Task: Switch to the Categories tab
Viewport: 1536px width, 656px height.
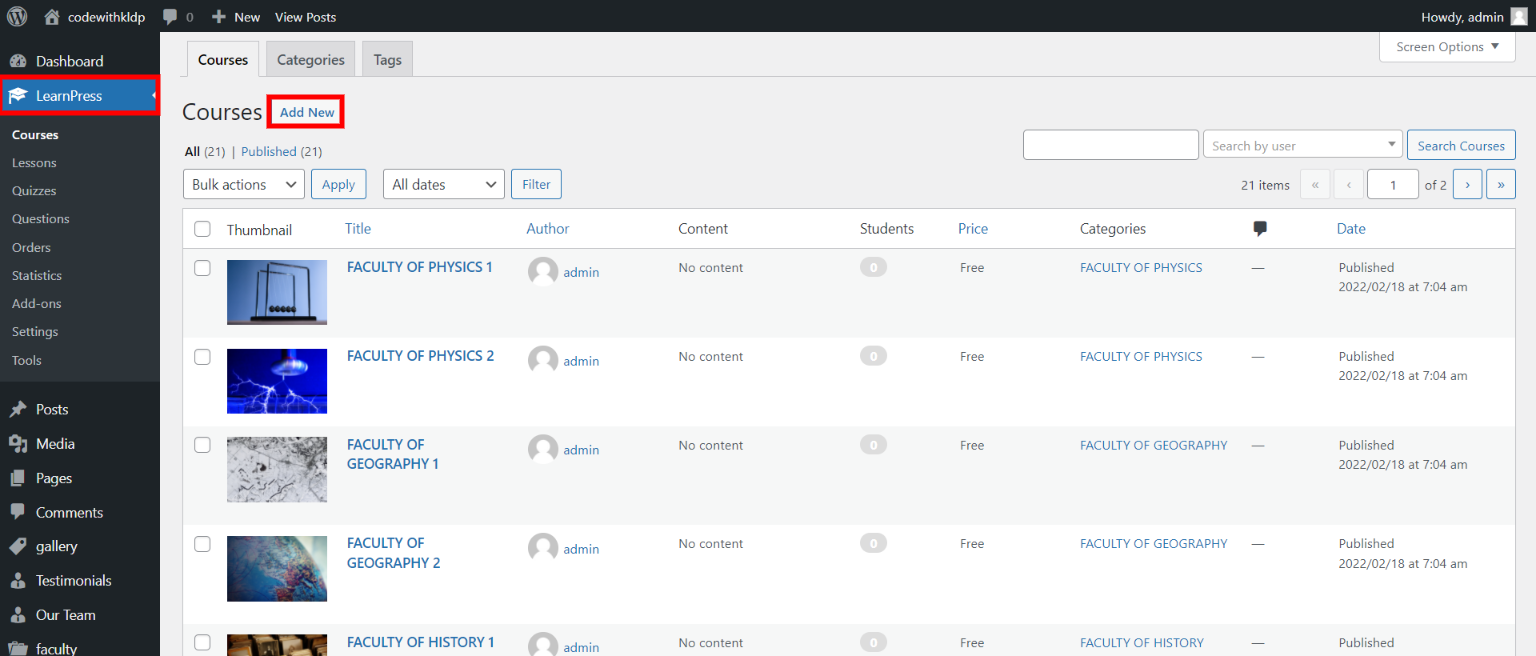Action: point(310,60)
